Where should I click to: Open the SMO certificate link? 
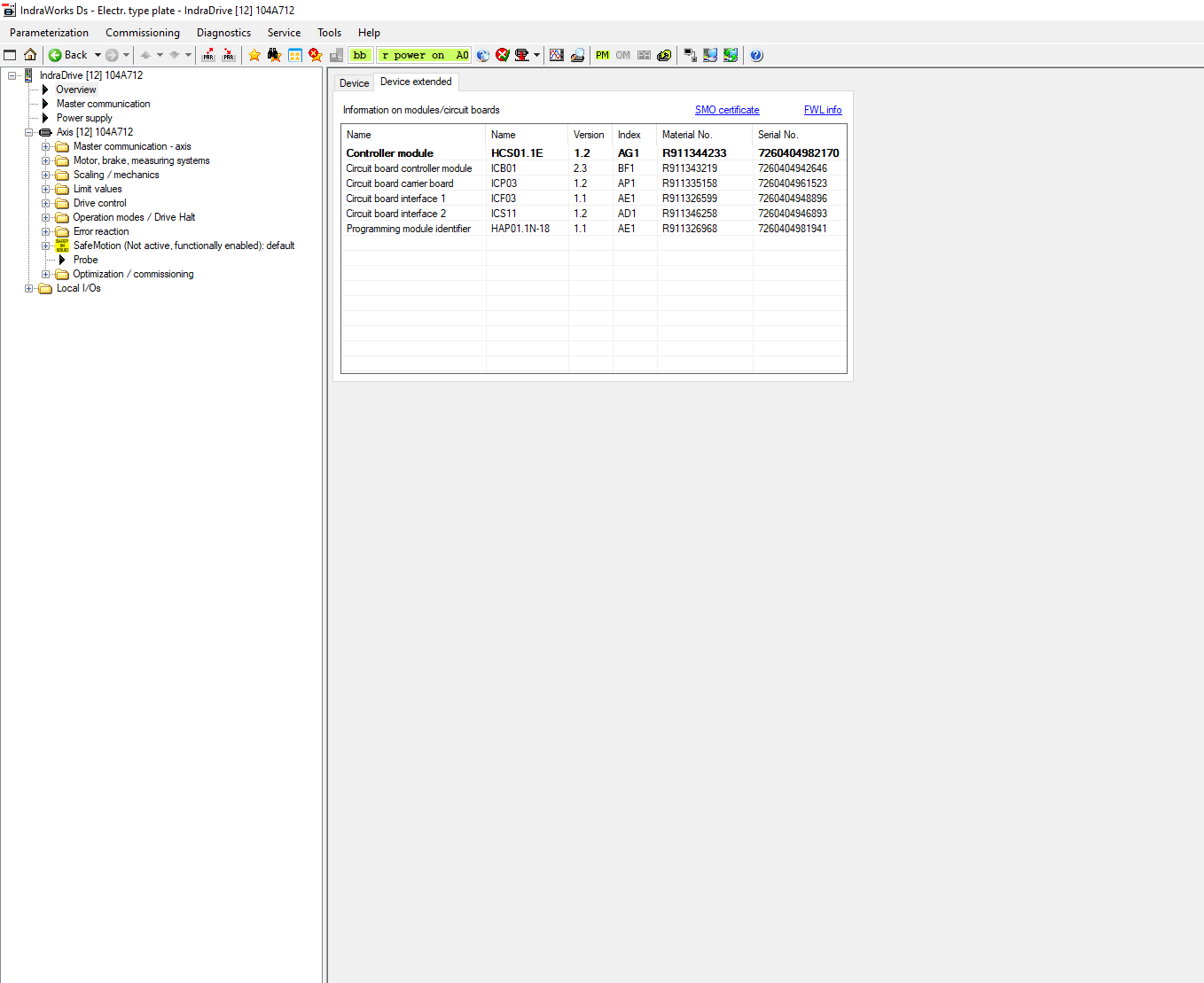pyautogui.click(x=727, y=110)
